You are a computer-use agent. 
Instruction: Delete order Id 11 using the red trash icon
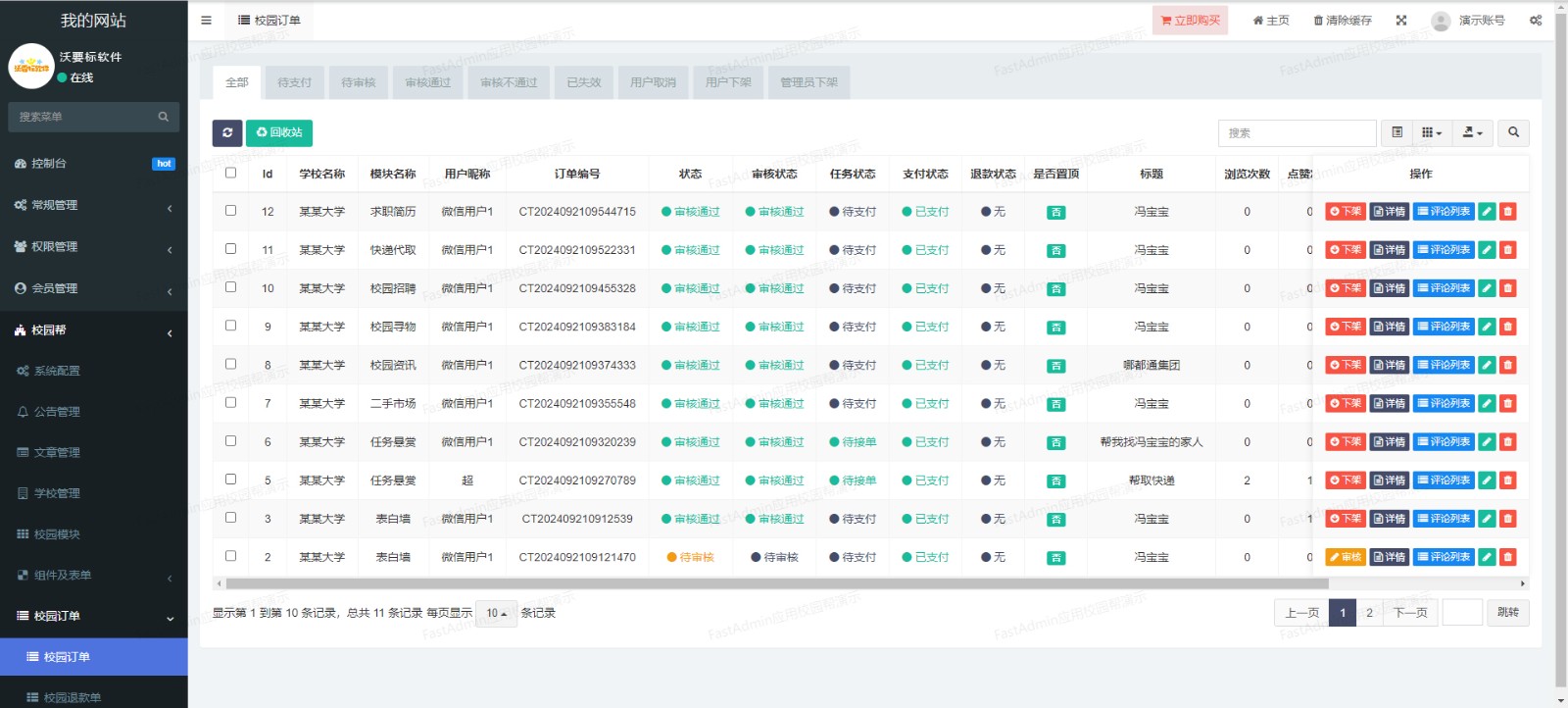1508,250
